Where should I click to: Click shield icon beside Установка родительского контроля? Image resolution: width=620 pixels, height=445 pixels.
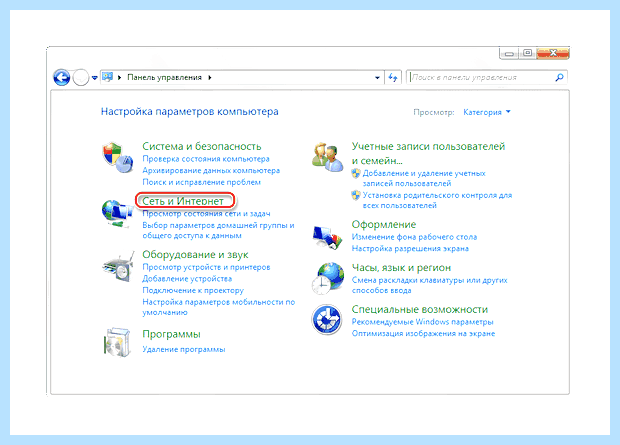356,195
